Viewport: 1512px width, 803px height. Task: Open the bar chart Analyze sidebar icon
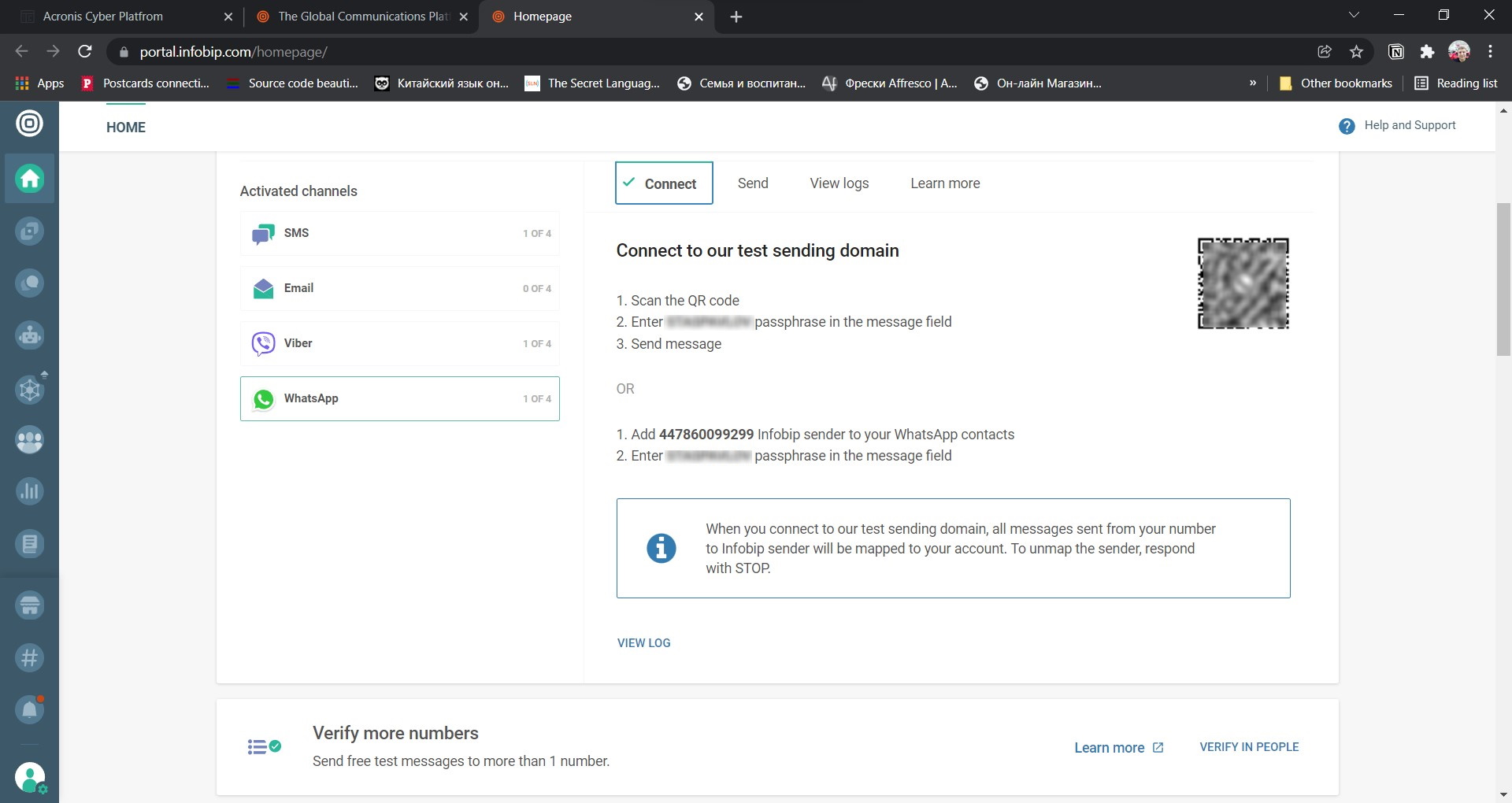click(x=30, y=491)
